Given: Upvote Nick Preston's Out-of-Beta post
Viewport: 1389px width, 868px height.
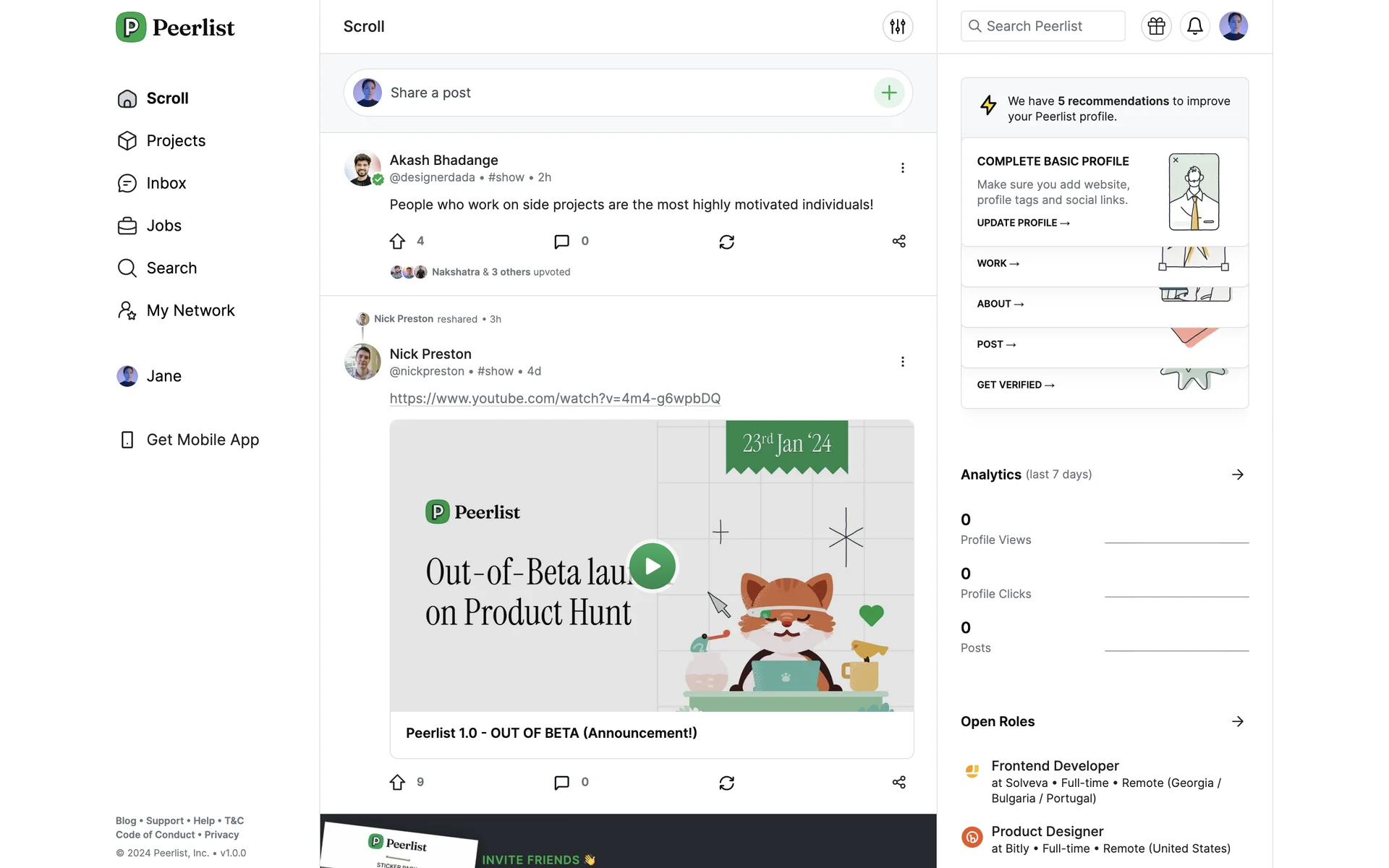Looking at the screenshot, I should click(x=397, y=782).
